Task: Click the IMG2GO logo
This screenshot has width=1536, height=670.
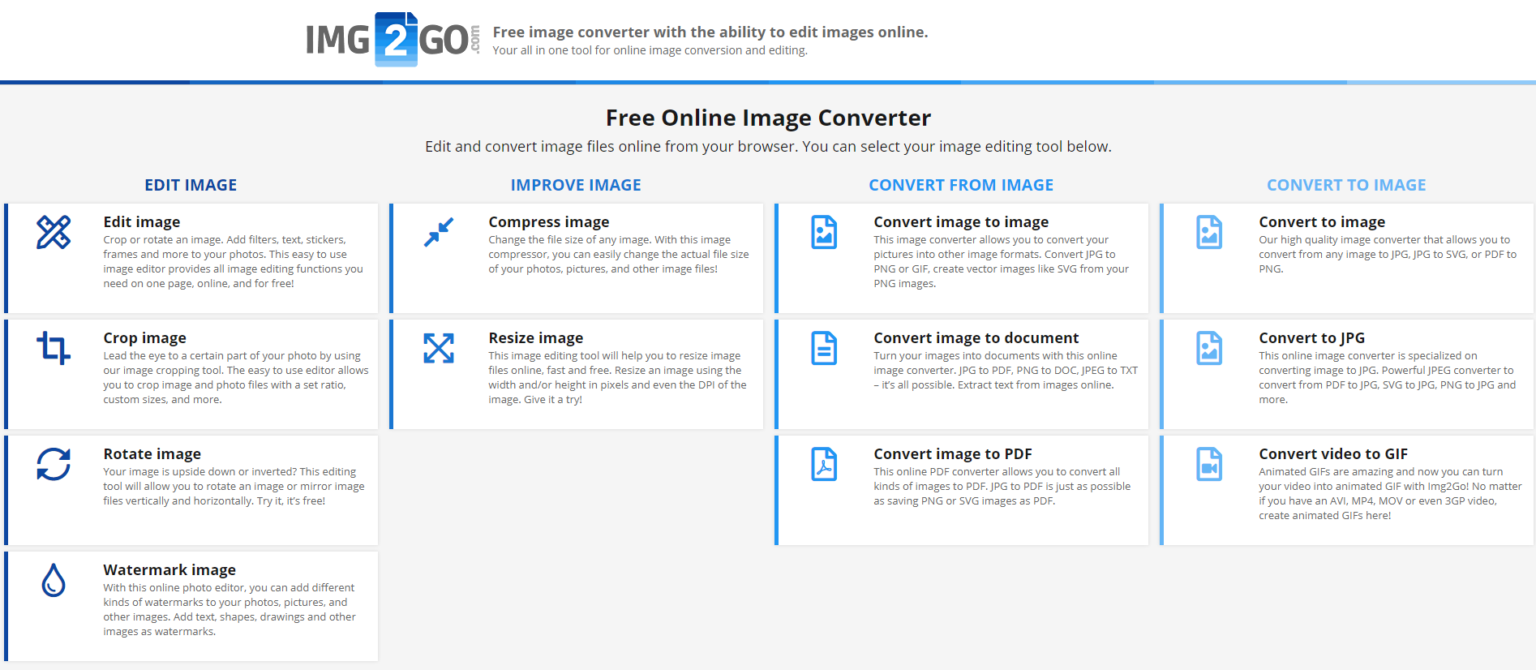Action: [x=394, y=40]
